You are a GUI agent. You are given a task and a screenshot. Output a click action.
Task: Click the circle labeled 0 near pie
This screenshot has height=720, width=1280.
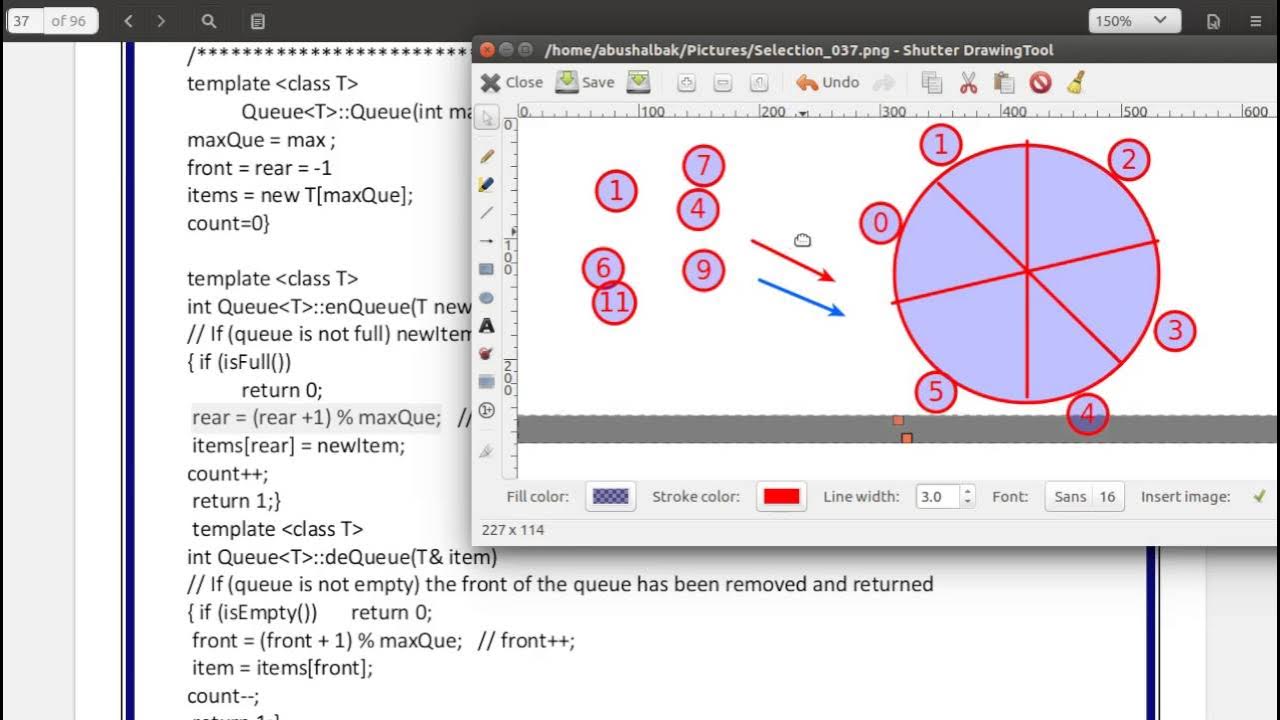[x=880, y=223]
